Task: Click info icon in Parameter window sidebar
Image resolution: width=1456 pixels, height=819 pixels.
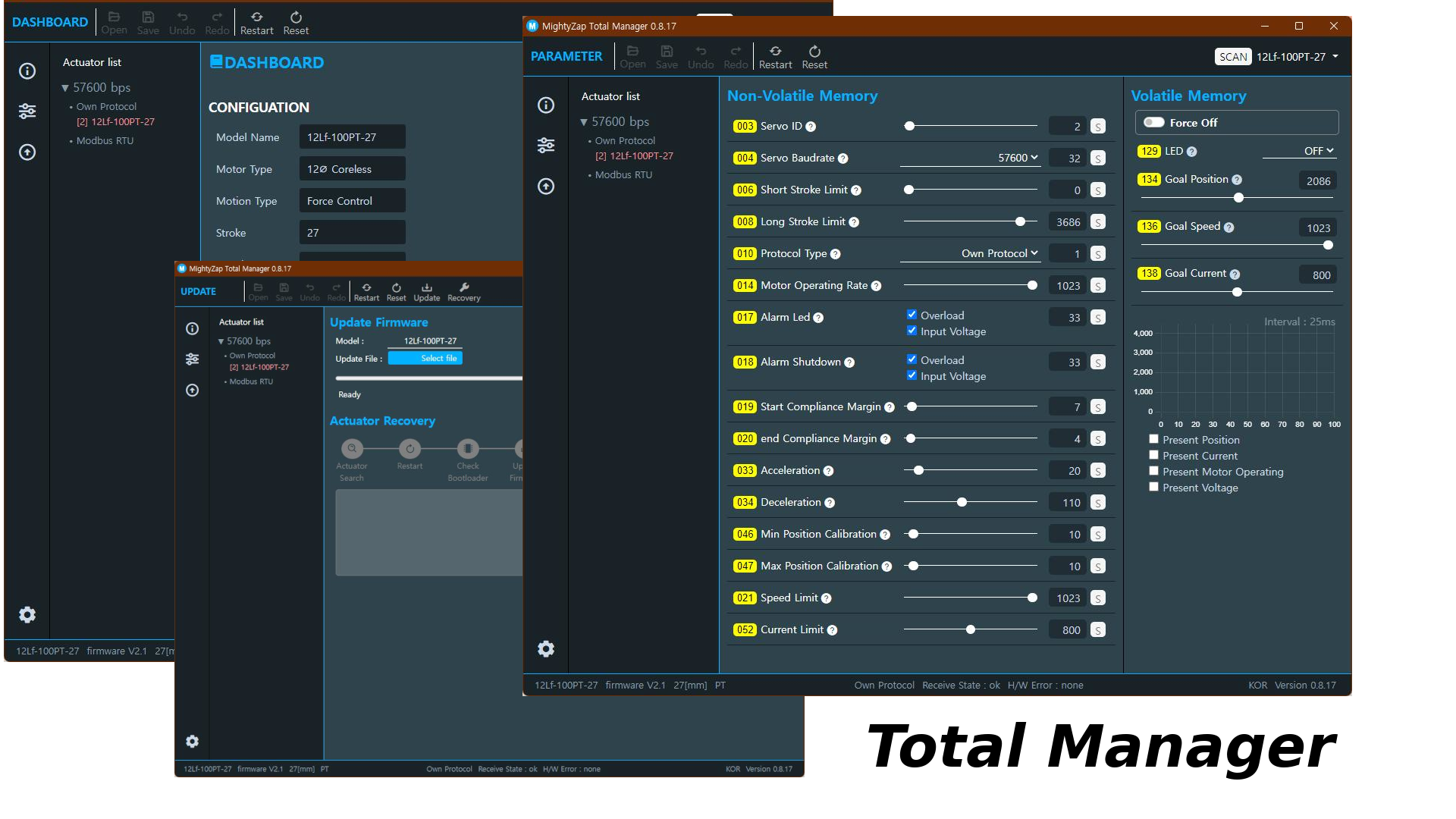Action: 546,105
